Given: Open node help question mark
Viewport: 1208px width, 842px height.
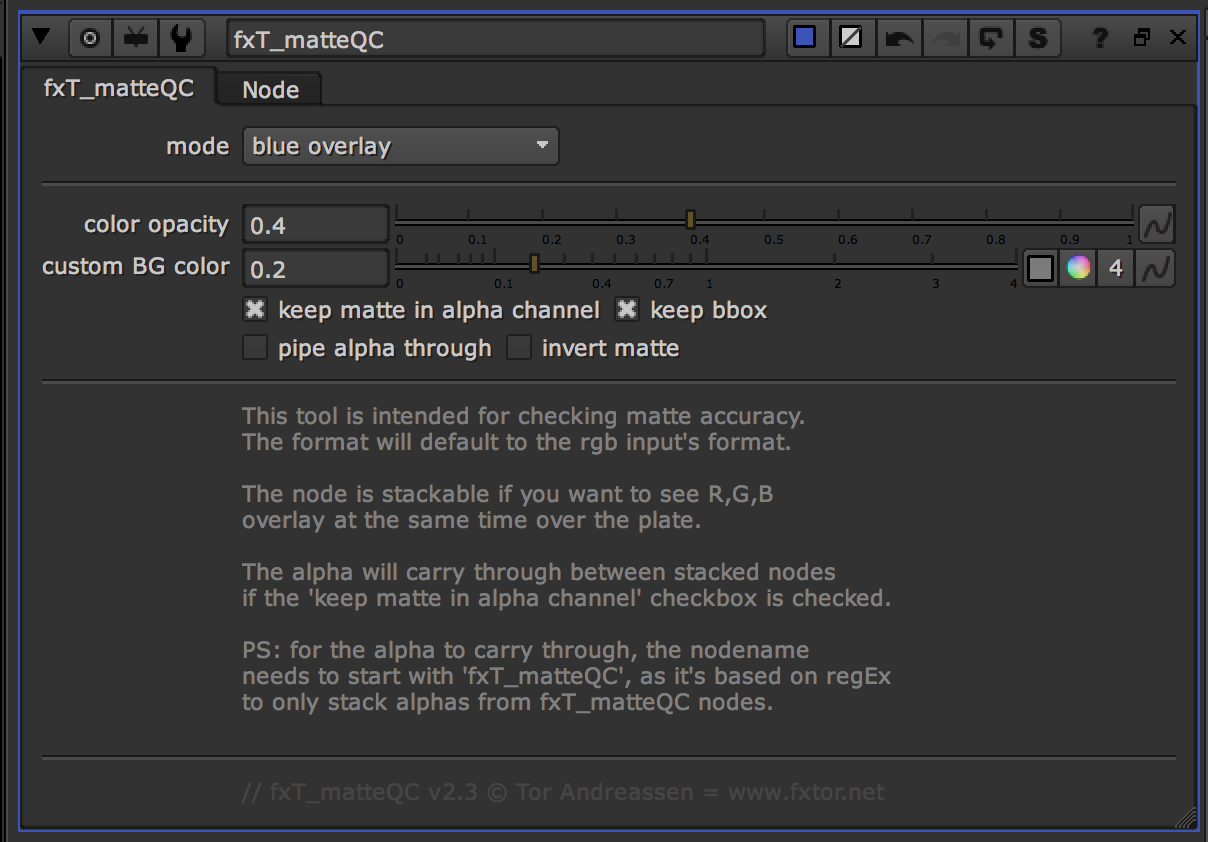Looking at the screenshot, I should [x=1100, y=38].
